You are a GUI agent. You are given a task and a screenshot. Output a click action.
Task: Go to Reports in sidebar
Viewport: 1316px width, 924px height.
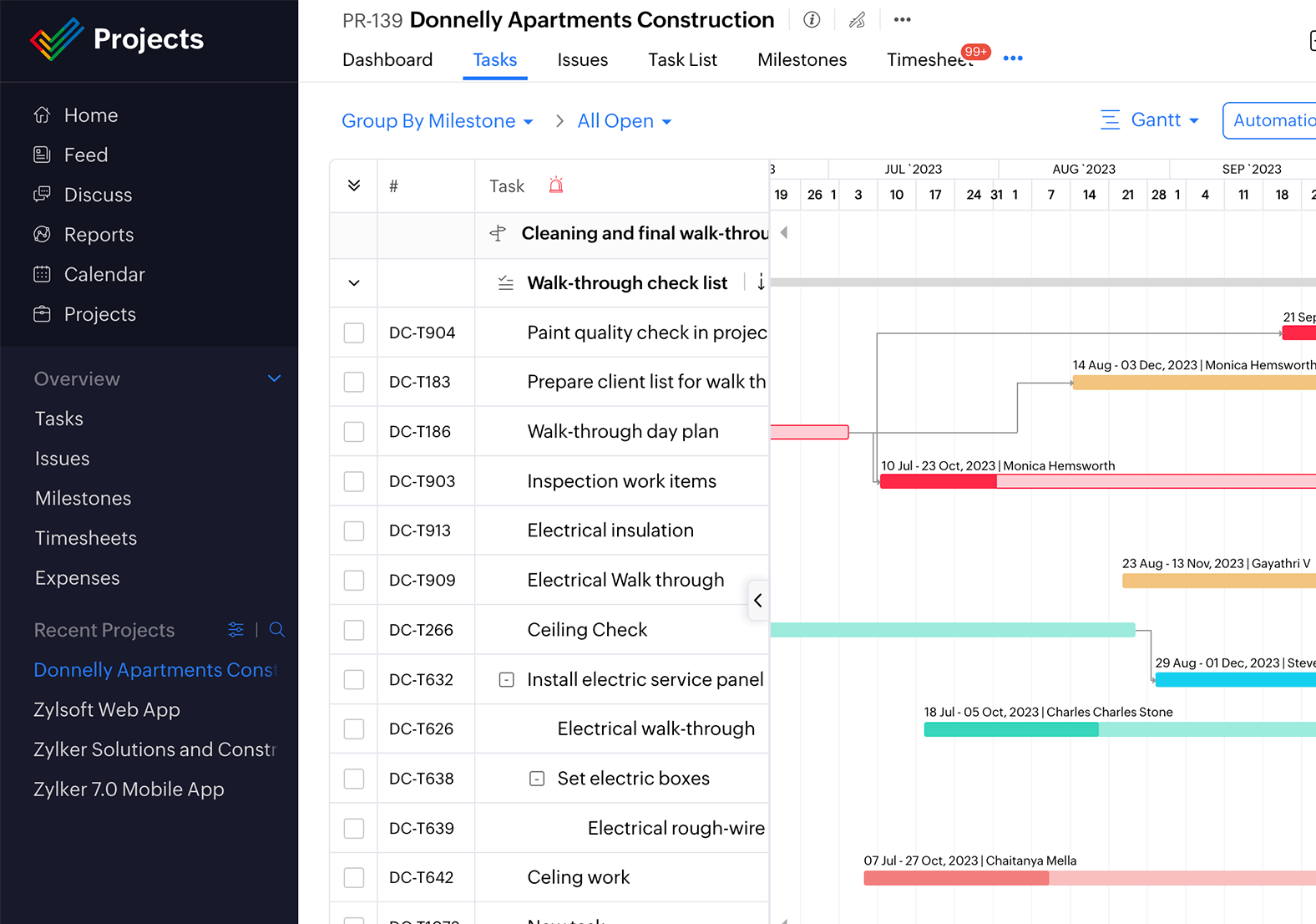click(99, 235)
